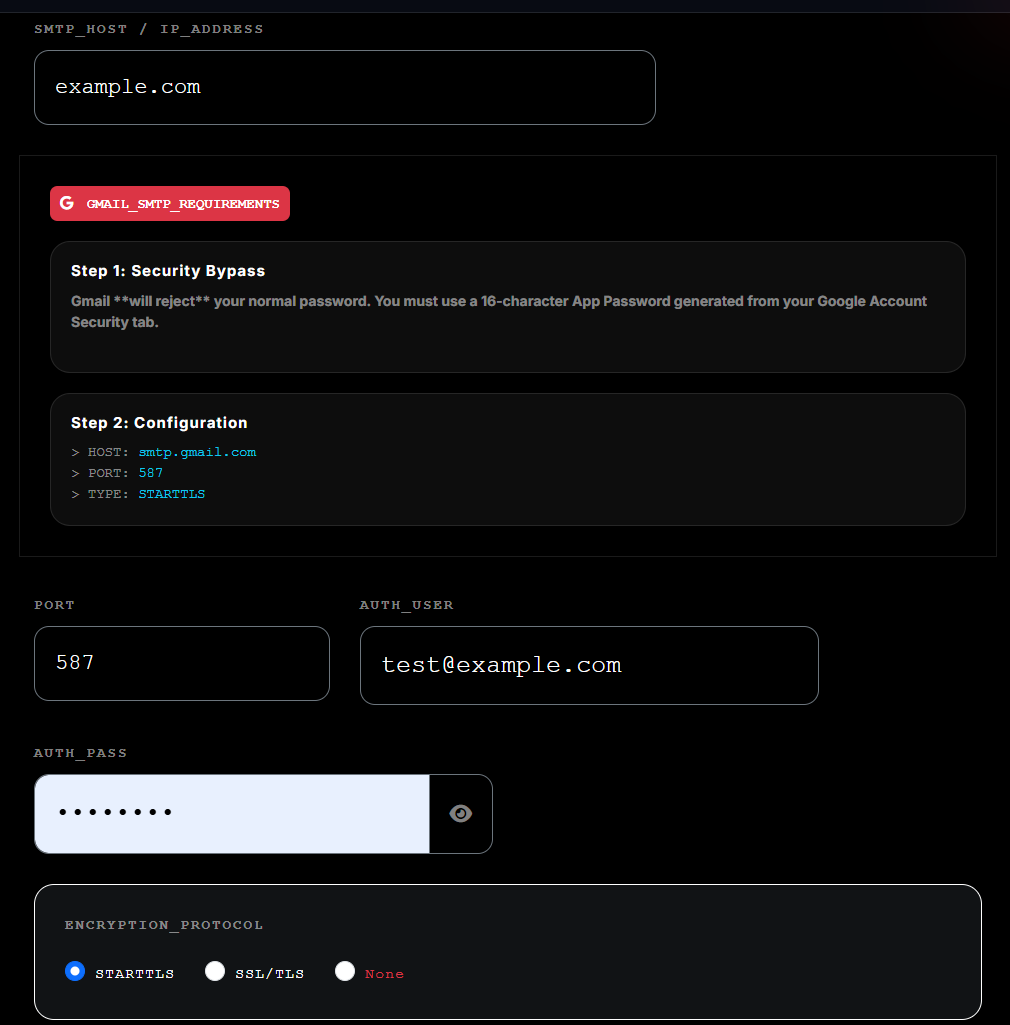The height and width of the screenshot is (1025, 1010).
Task: Click the Step 2: Configuration heading
Action: click(160, 423)
